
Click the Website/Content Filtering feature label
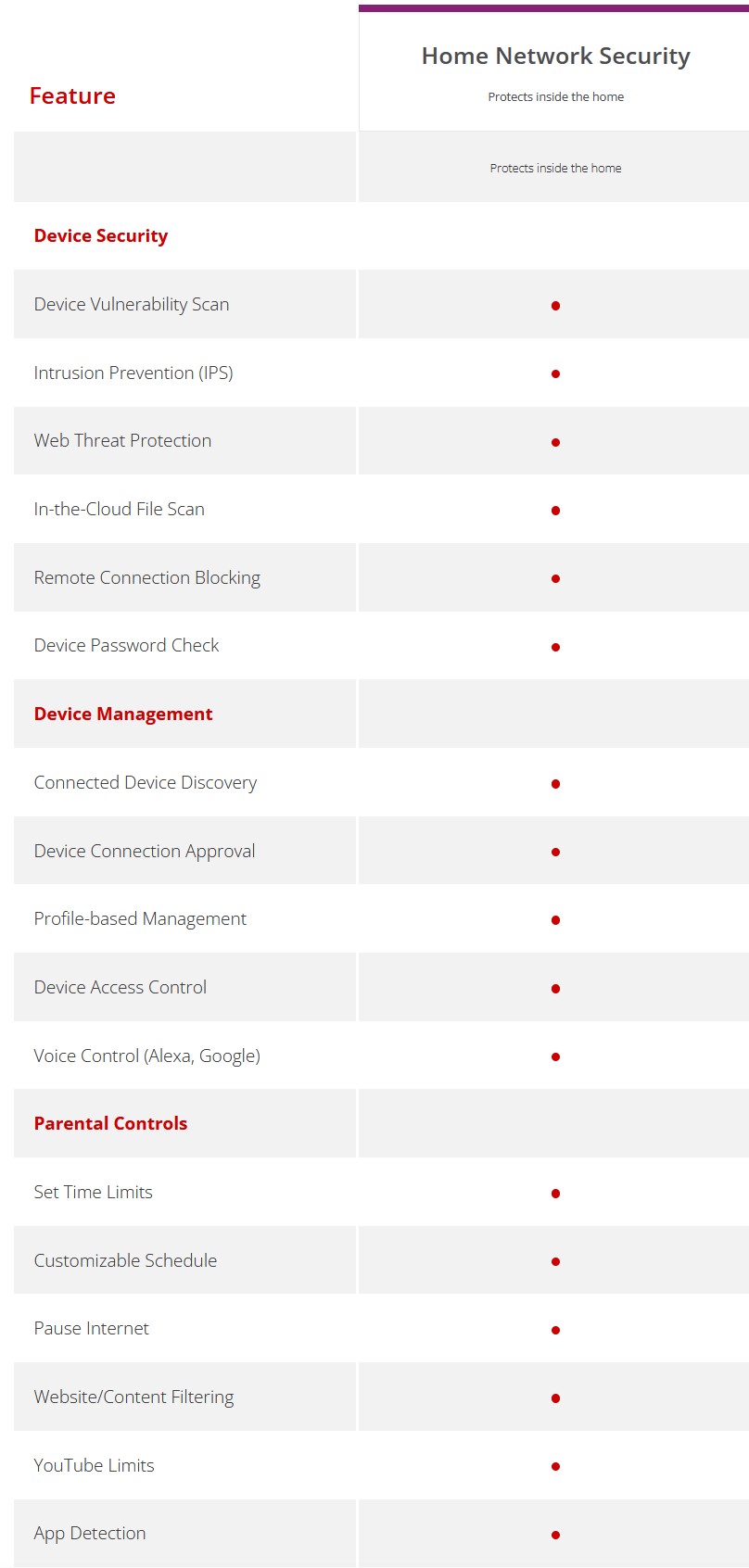pyautogui.click(x=133, y=1397)
